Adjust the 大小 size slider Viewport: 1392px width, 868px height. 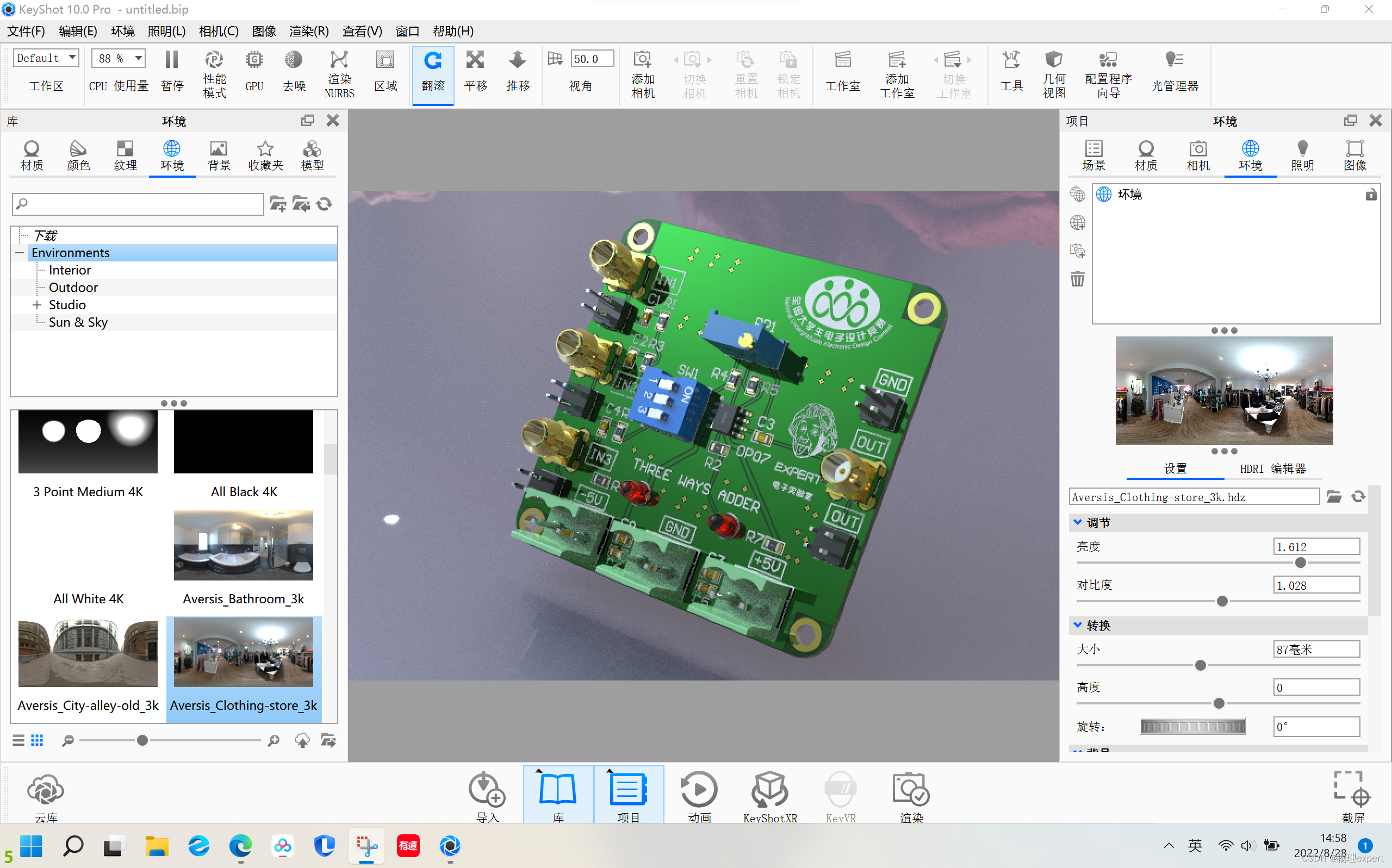[x=1200, y=665]
